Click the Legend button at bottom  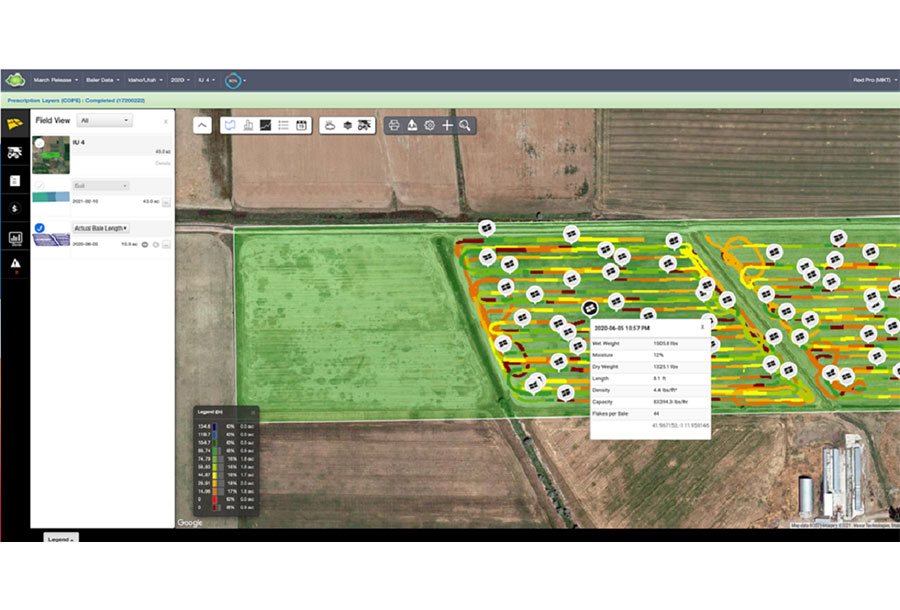click(x=59, y=539)
